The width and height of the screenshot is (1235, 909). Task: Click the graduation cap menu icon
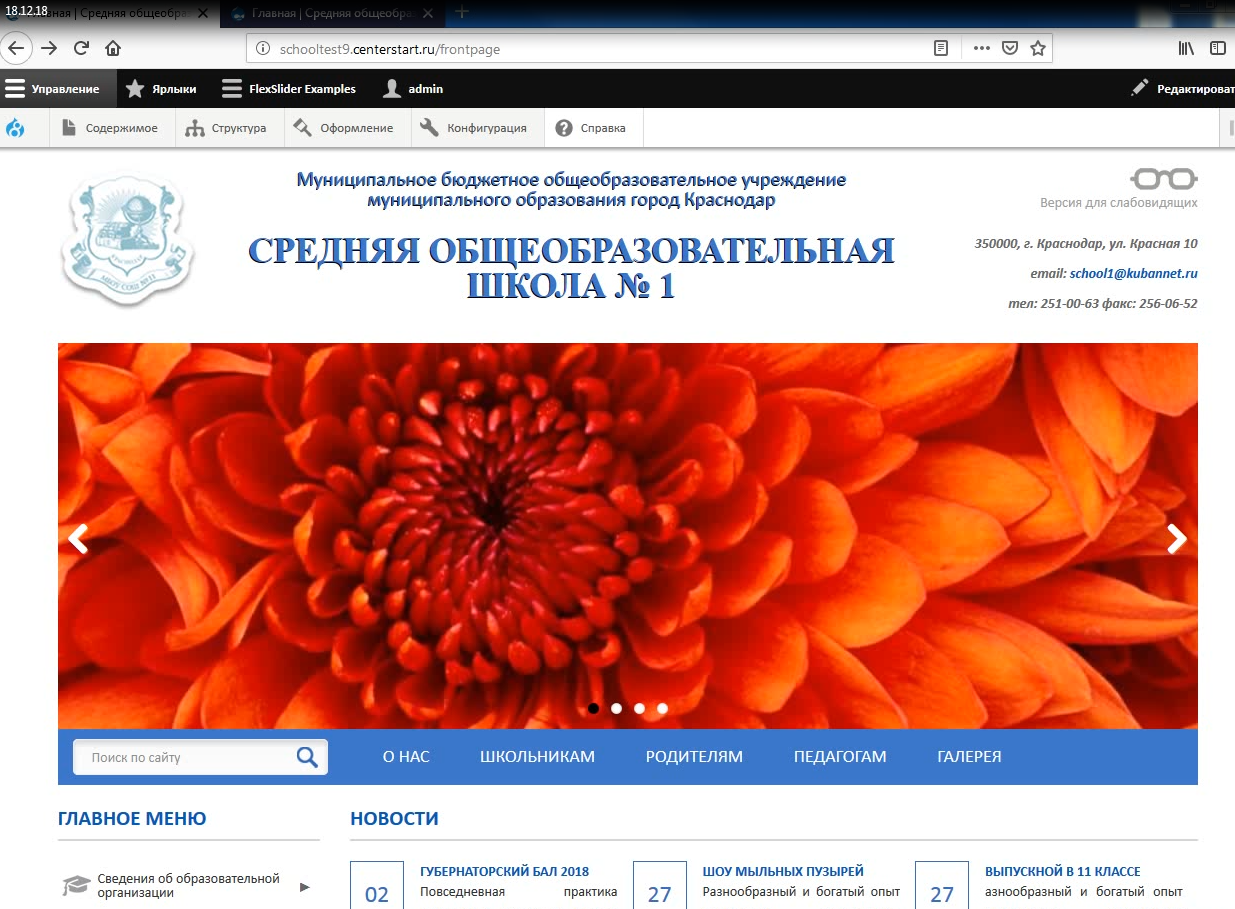(x=76, y=885)
